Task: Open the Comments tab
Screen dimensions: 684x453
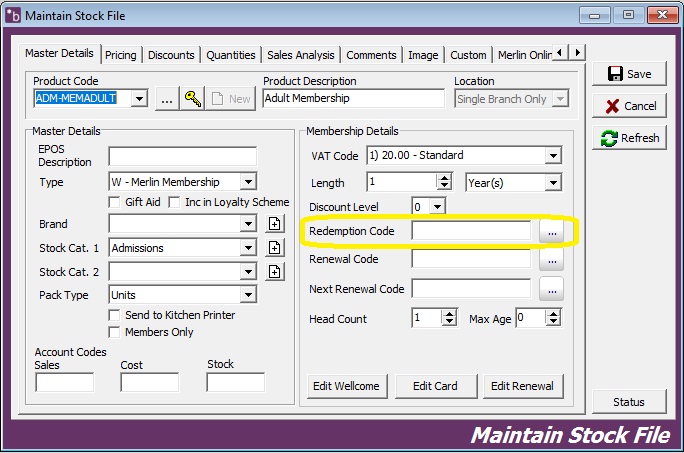Action: [x=371, y=55]
